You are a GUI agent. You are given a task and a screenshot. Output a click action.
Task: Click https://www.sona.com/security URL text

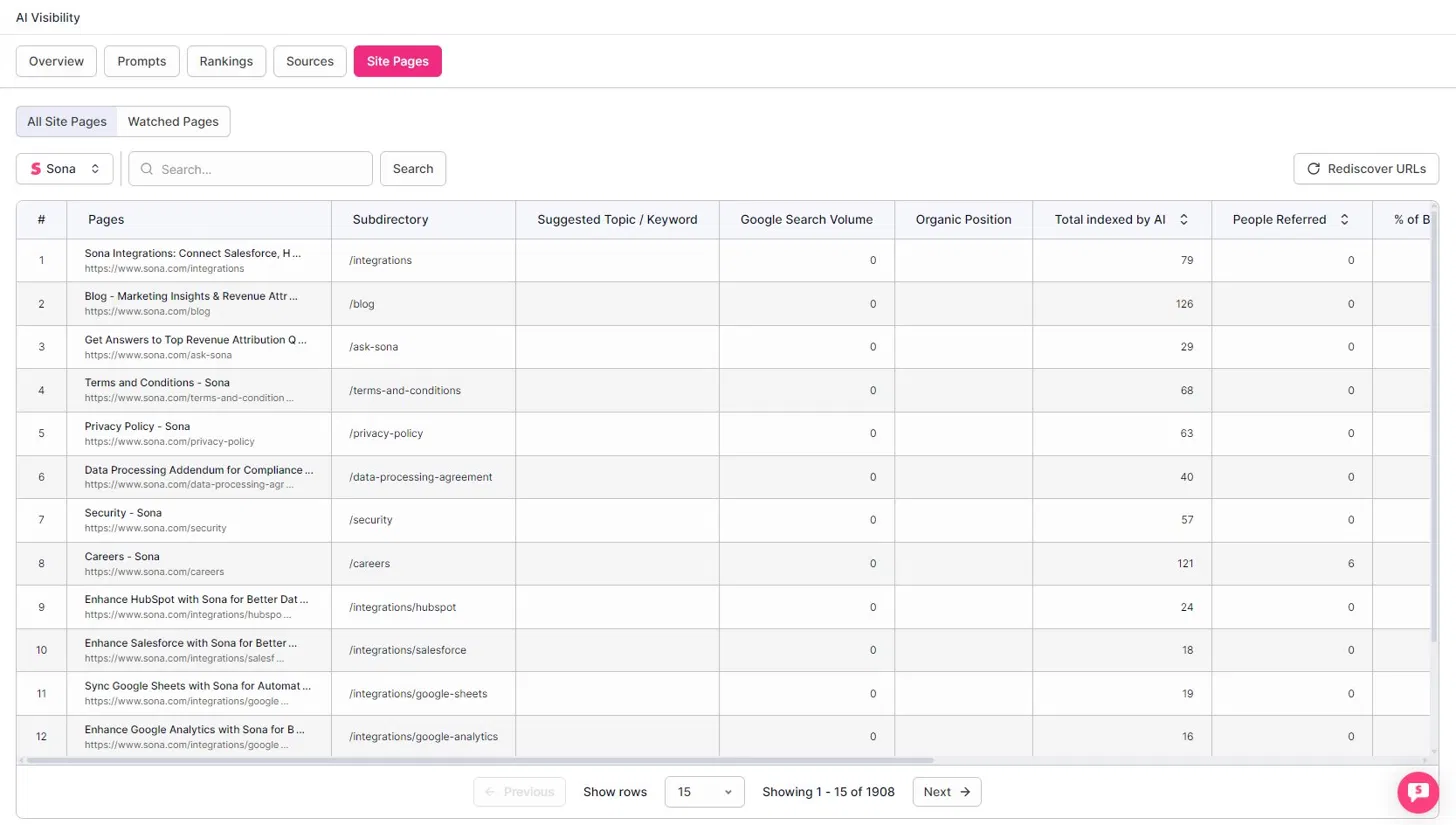click(155, 528)
